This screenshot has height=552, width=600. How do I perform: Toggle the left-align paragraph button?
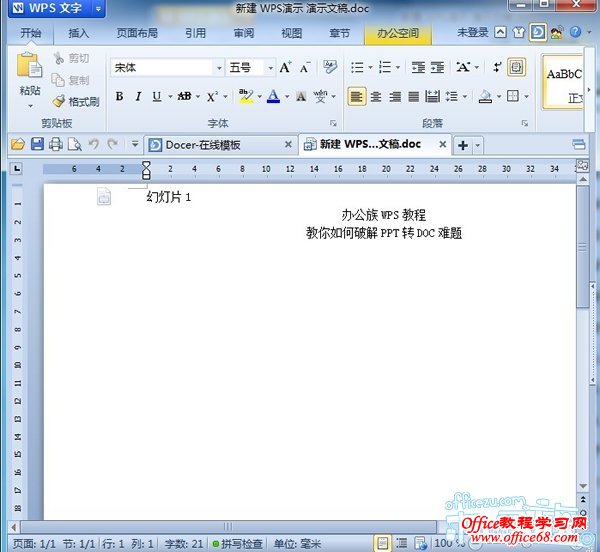pos(356,97)
